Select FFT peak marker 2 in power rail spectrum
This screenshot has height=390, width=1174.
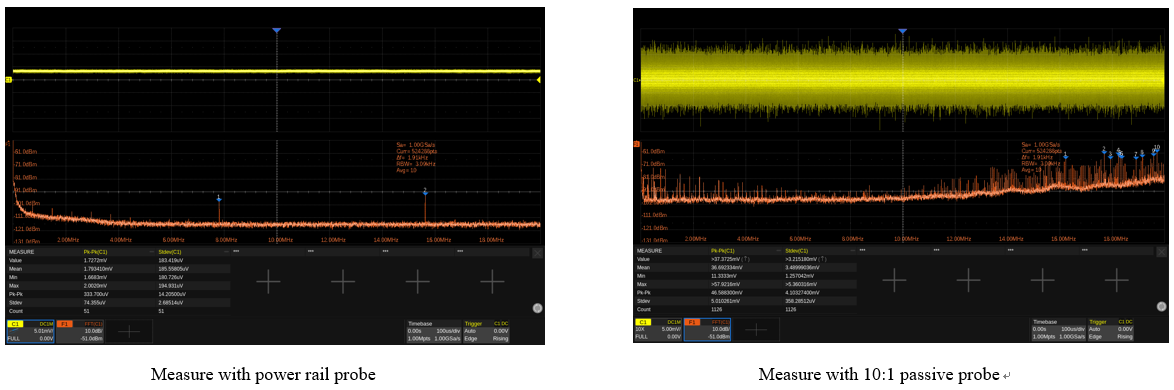(x=425, y=192)
